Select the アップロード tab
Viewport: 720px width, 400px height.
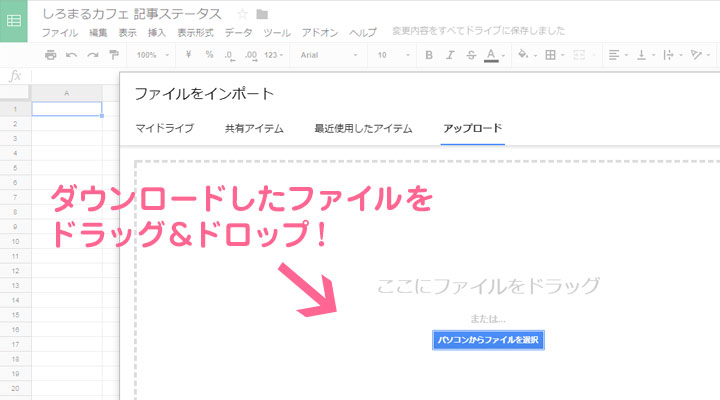[x=472, y=129]
